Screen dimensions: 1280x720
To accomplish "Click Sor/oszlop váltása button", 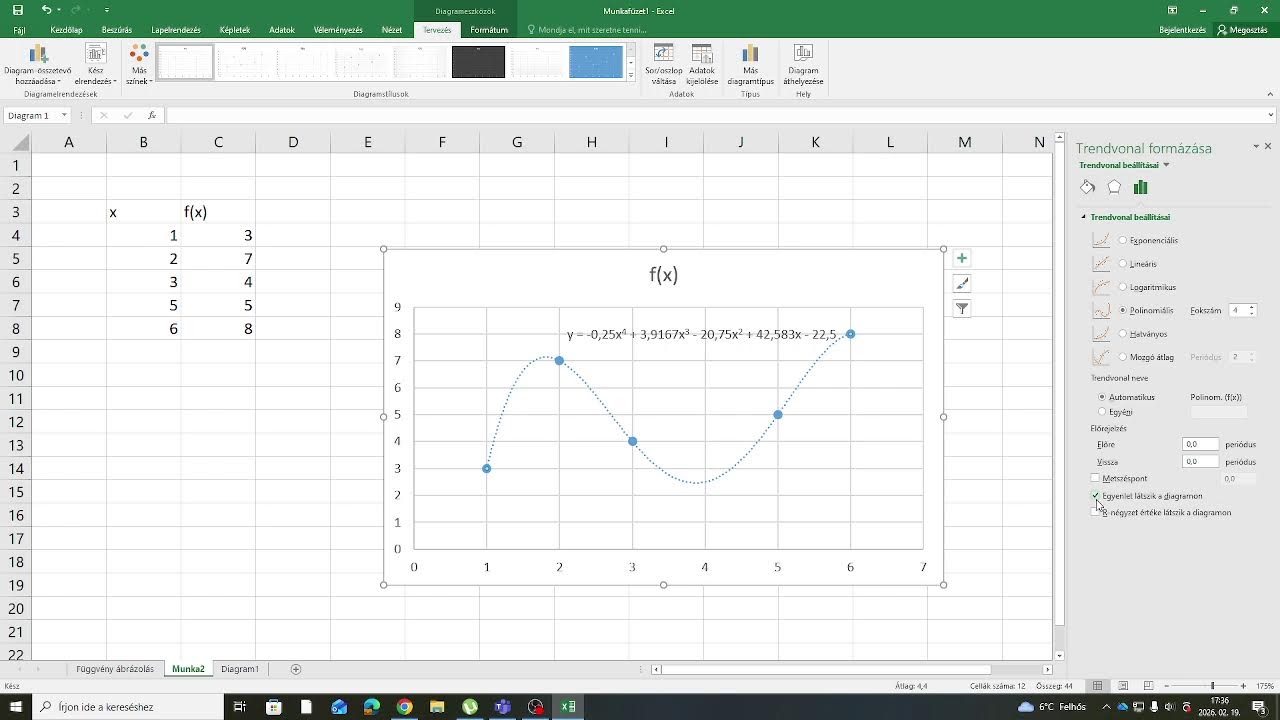I will pos(664,65).
